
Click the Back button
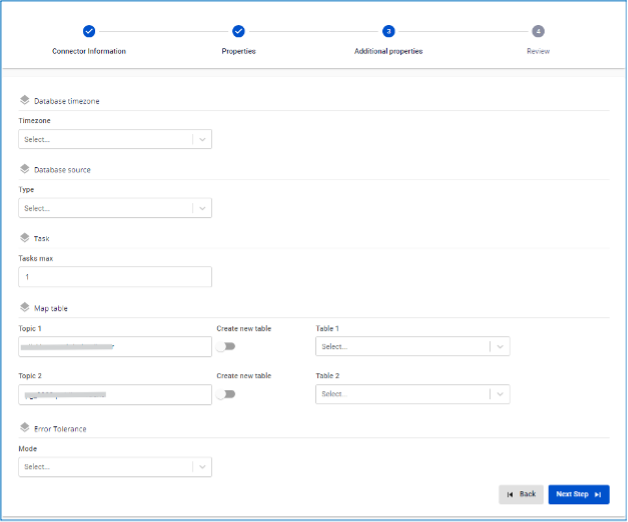click(521, 494)
